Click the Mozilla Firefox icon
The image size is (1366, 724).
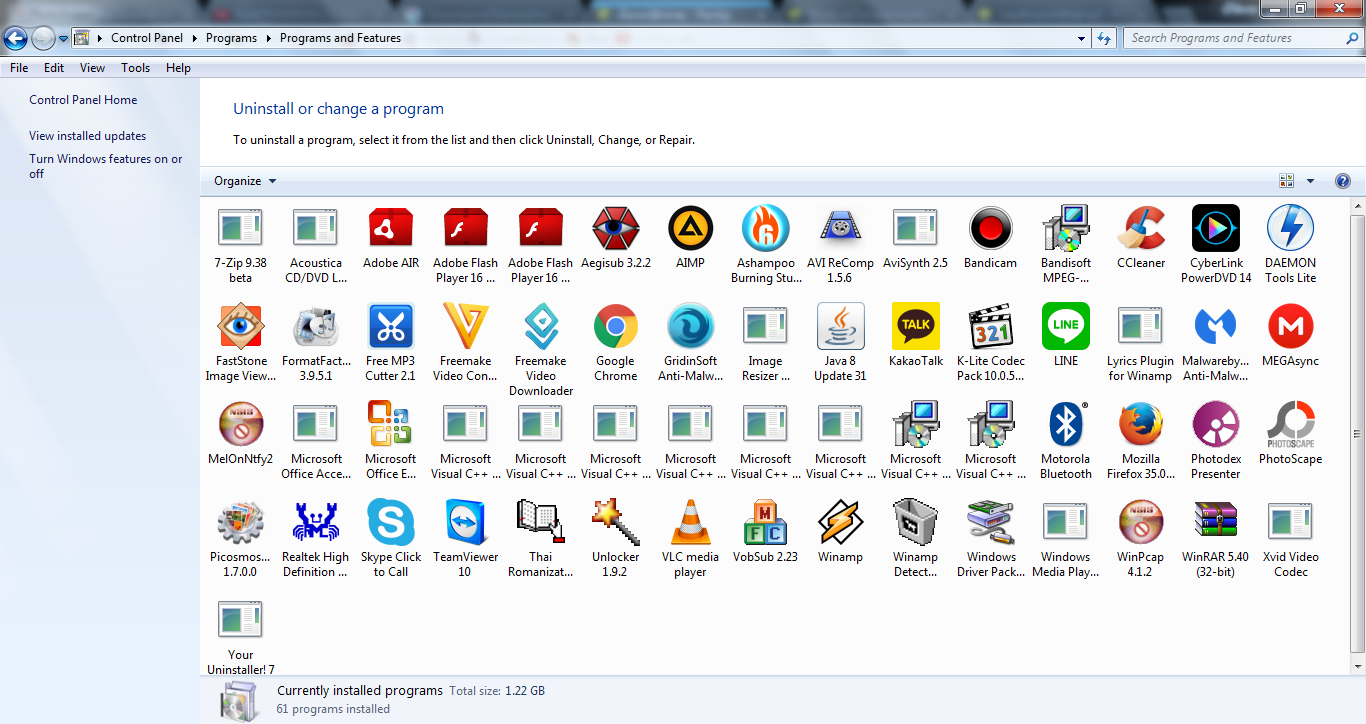tap(1141, 425)
